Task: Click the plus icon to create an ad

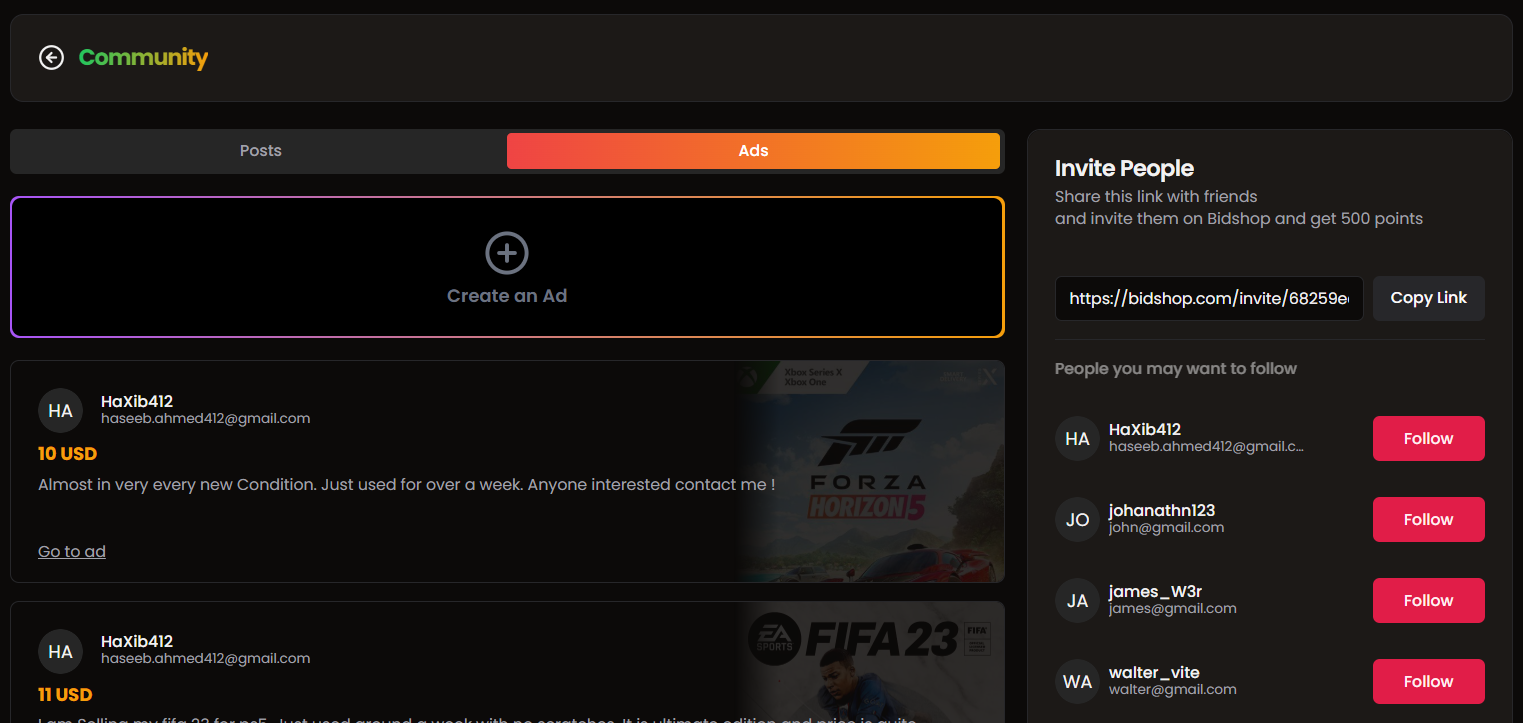Action: [x=507, y=253]
